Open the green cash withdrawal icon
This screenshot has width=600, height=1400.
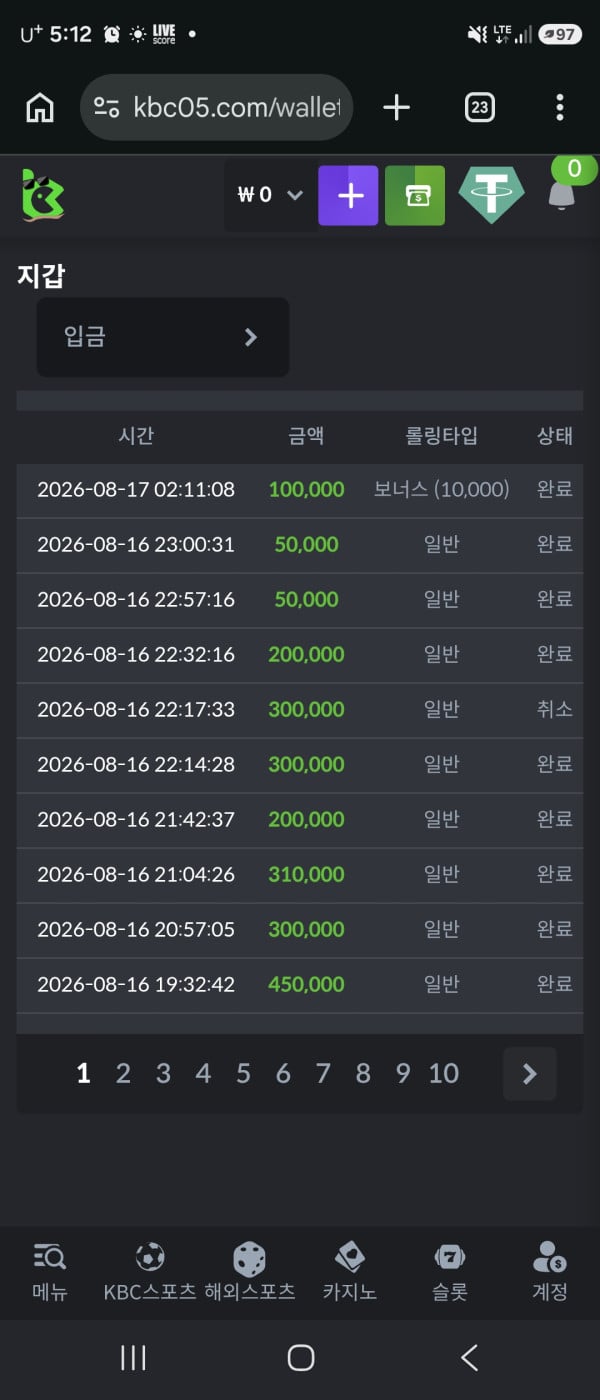click(x=415, y=195)
